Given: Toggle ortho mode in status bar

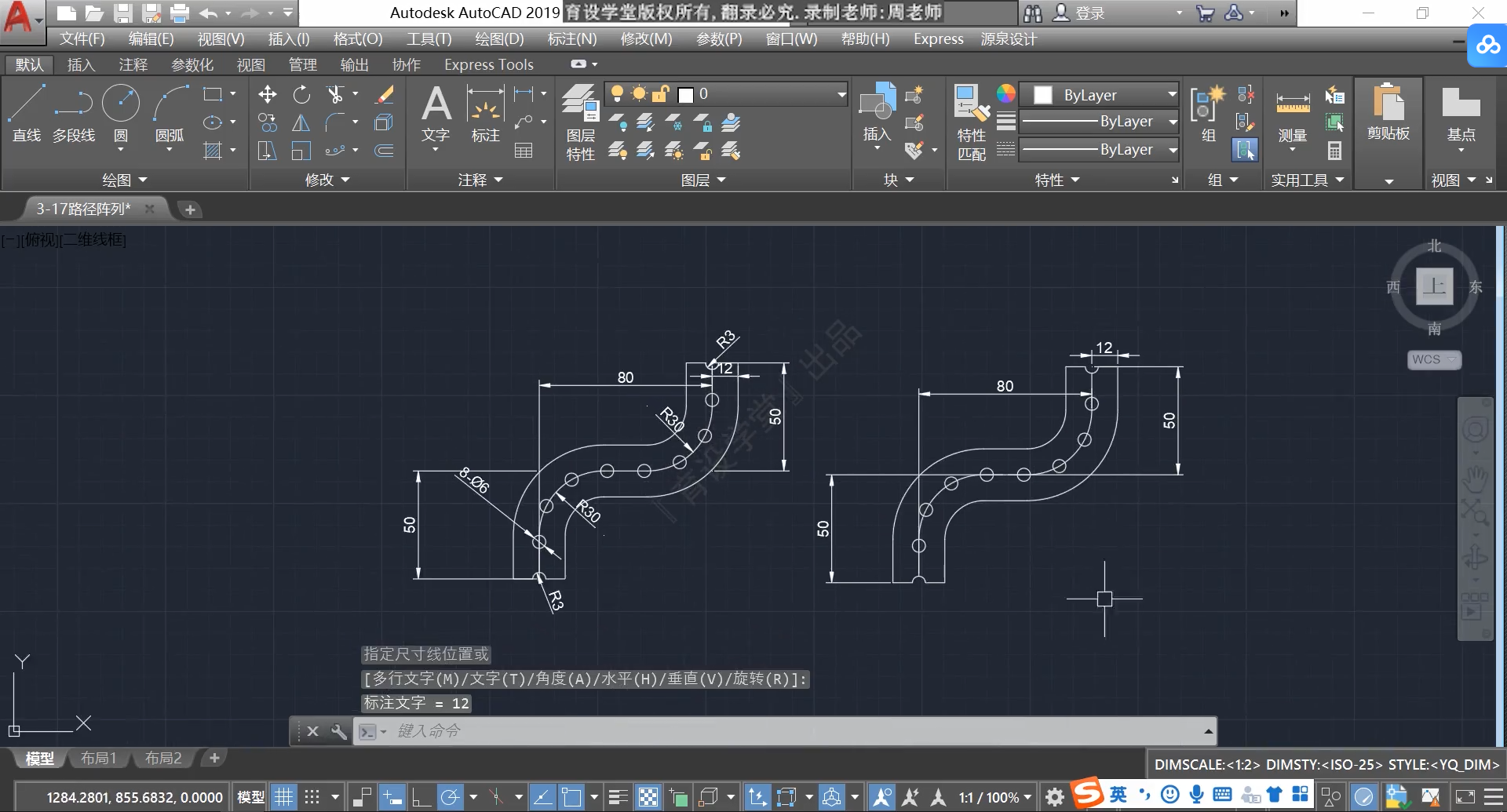Looking at the screenshot, I should (x=421, y=797).
